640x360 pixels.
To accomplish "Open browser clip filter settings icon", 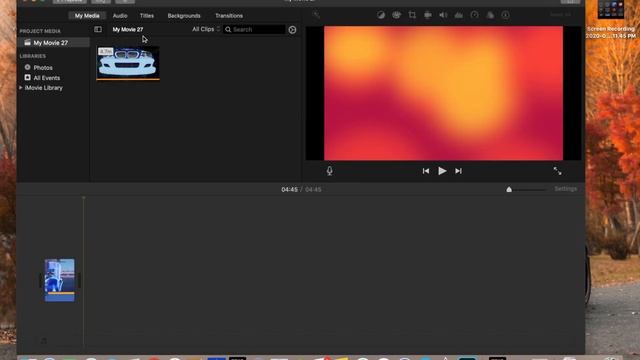I will [x=292, y=30].
